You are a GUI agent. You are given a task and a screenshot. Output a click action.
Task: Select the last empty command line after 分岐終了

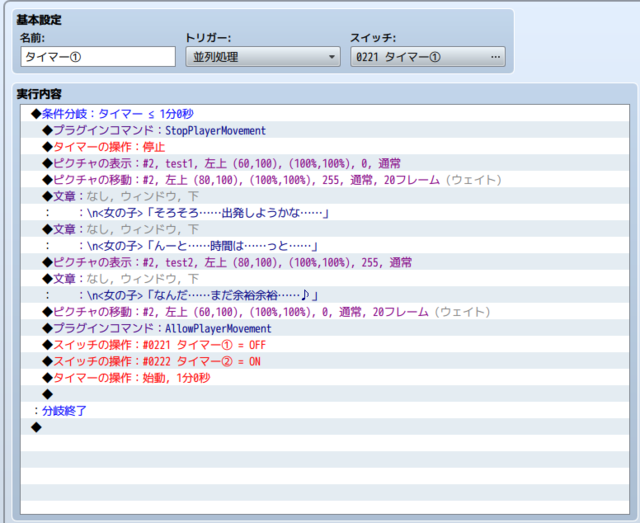pyautogui.click(x=325, y=427)
